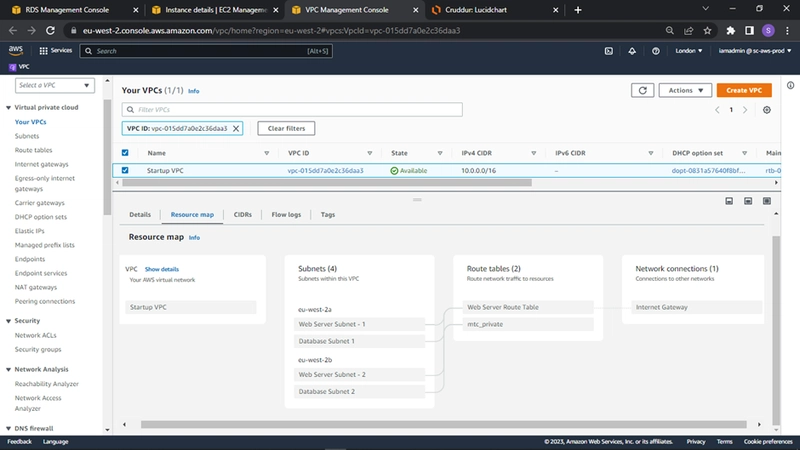Click the resource map horizontal scrollbar
The width and height of the screenshot is (800, 450).
pyautogui.click(x=443, y=424)
